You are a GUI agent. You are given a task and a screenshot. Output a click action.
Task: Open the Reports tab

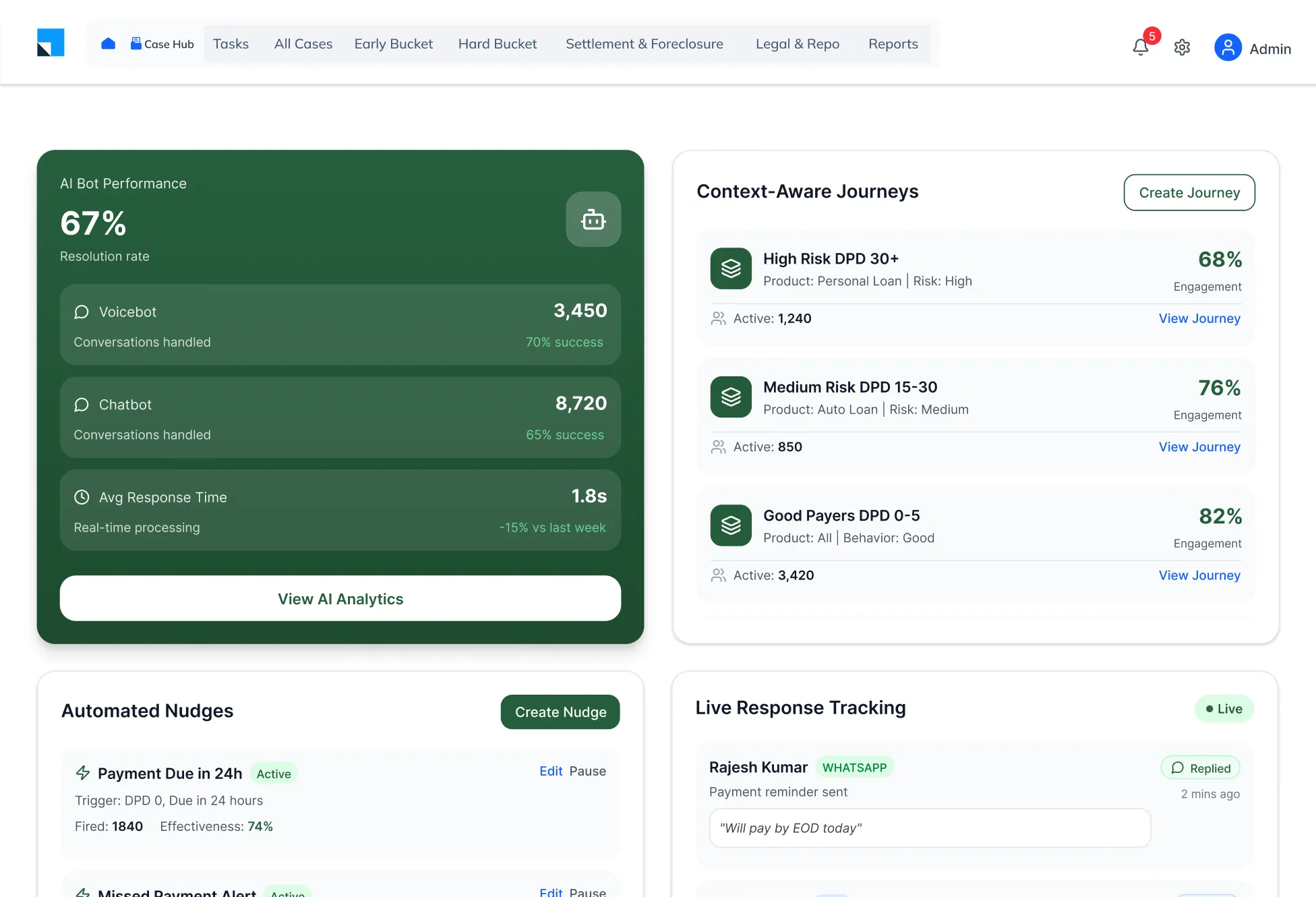[x=893, y=44]
